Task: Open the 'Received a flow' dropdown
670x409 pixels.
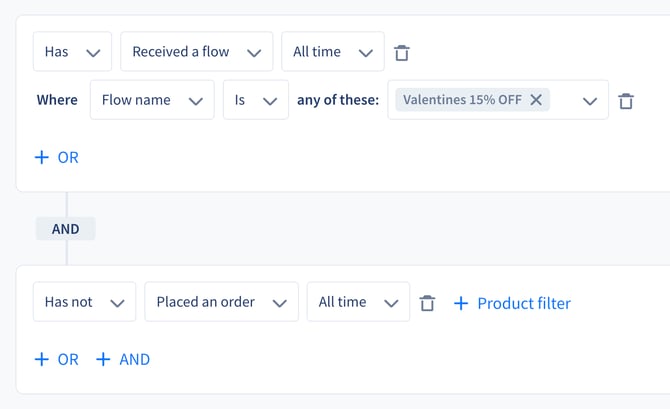Action: click(197, 52)
